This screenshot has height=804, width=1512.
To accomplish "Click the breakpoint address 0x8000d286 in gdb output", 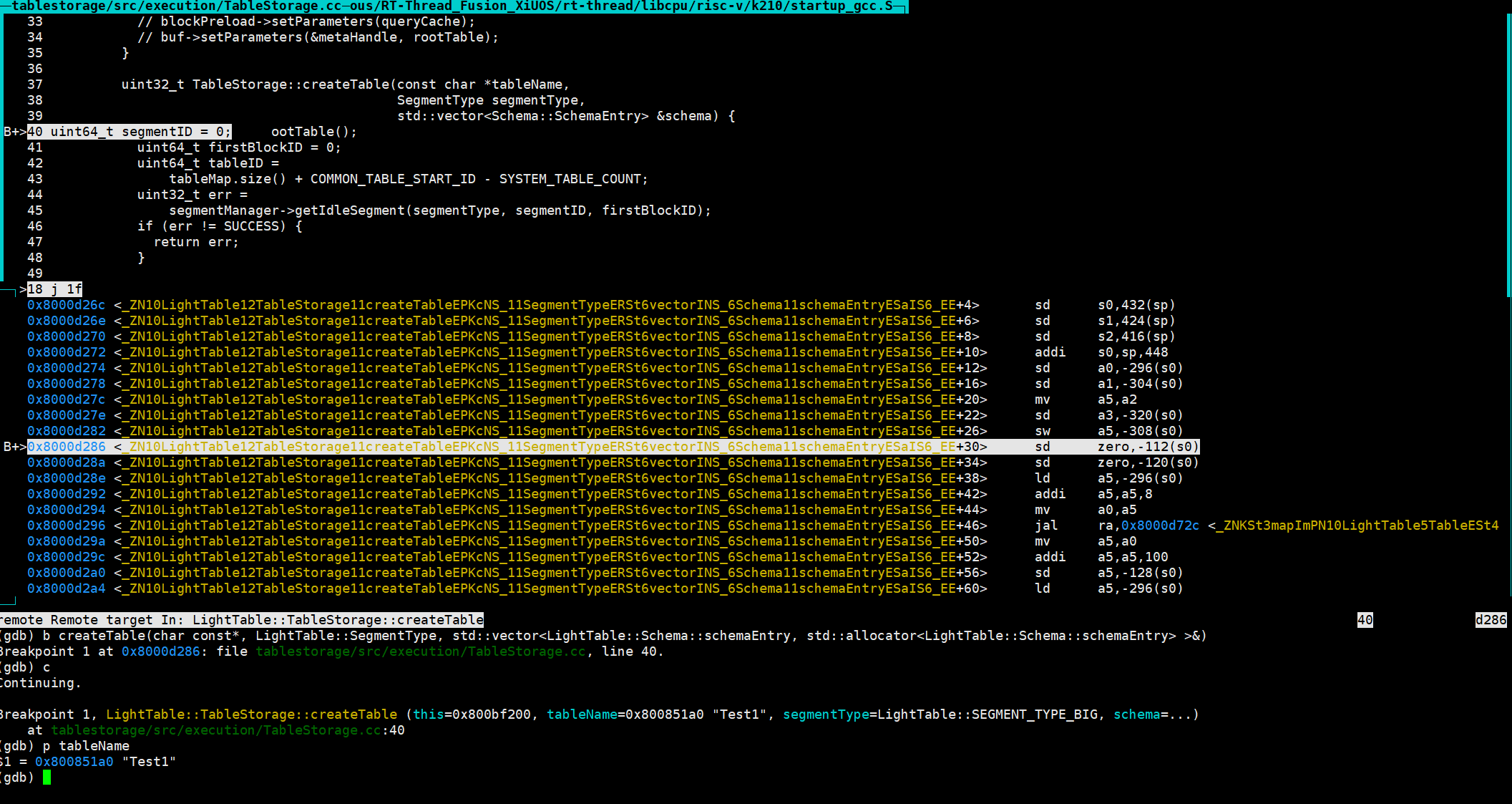I will (161, 652).
